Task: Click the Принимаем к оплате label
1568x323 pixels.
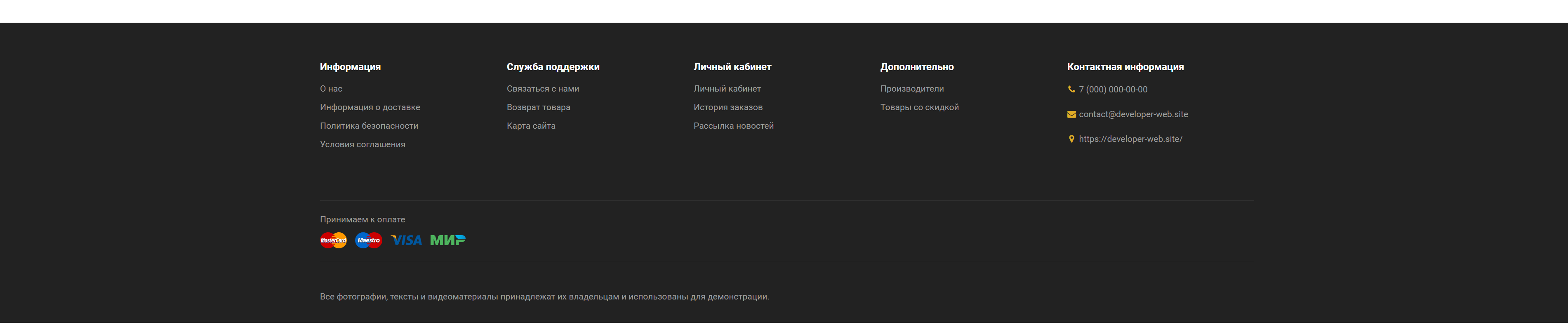Action: pyautogui.click(x=363, y=219)
